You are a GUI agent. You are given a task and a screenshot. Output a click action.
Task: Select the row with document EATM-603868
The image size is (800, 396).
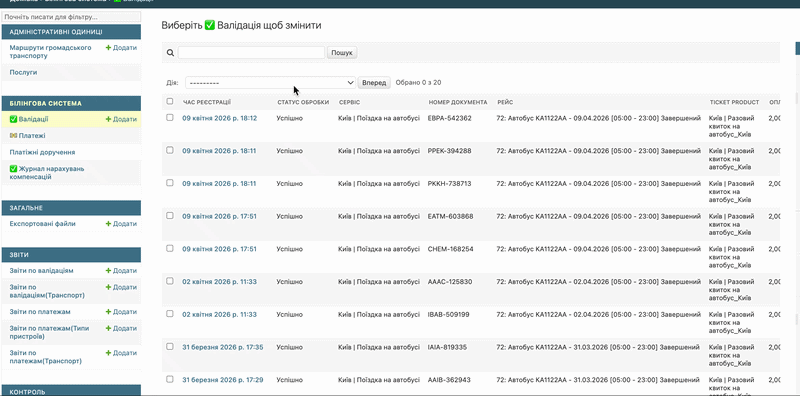click(170, 215)
